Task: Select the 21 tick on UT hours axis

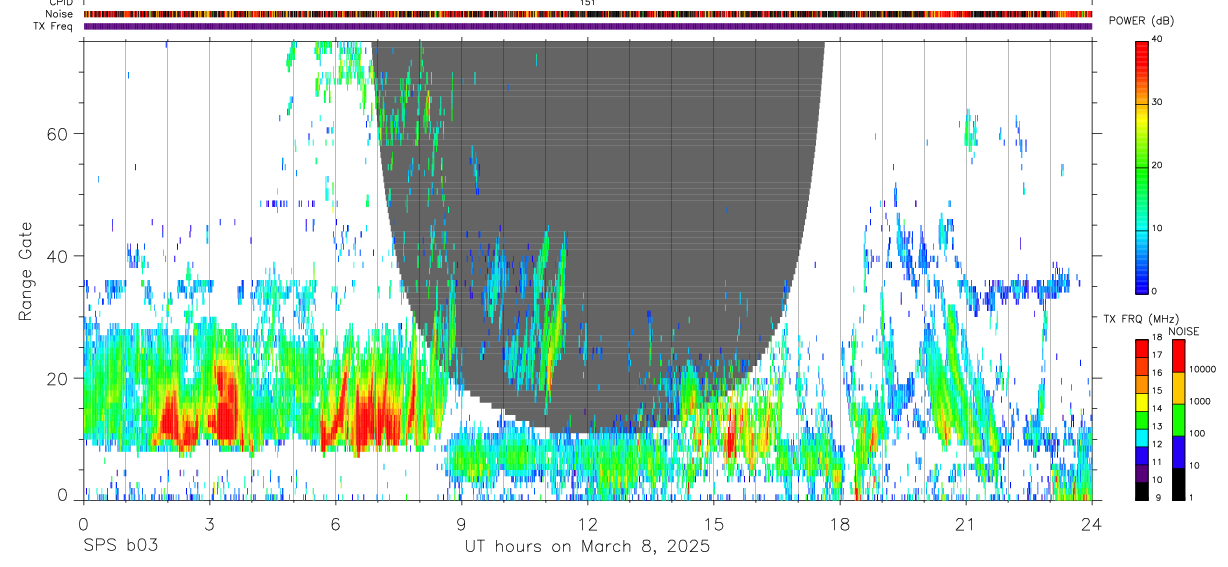Action: [966, 524]
